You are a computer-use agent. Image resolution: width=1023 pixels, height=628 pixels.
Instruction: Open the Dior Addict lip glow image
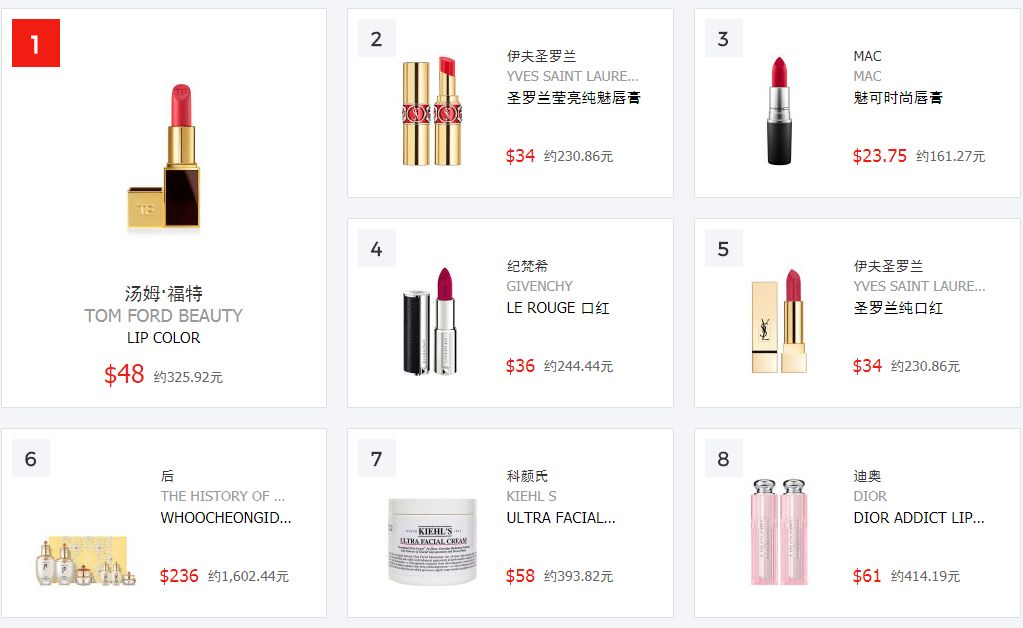point(780,531)
